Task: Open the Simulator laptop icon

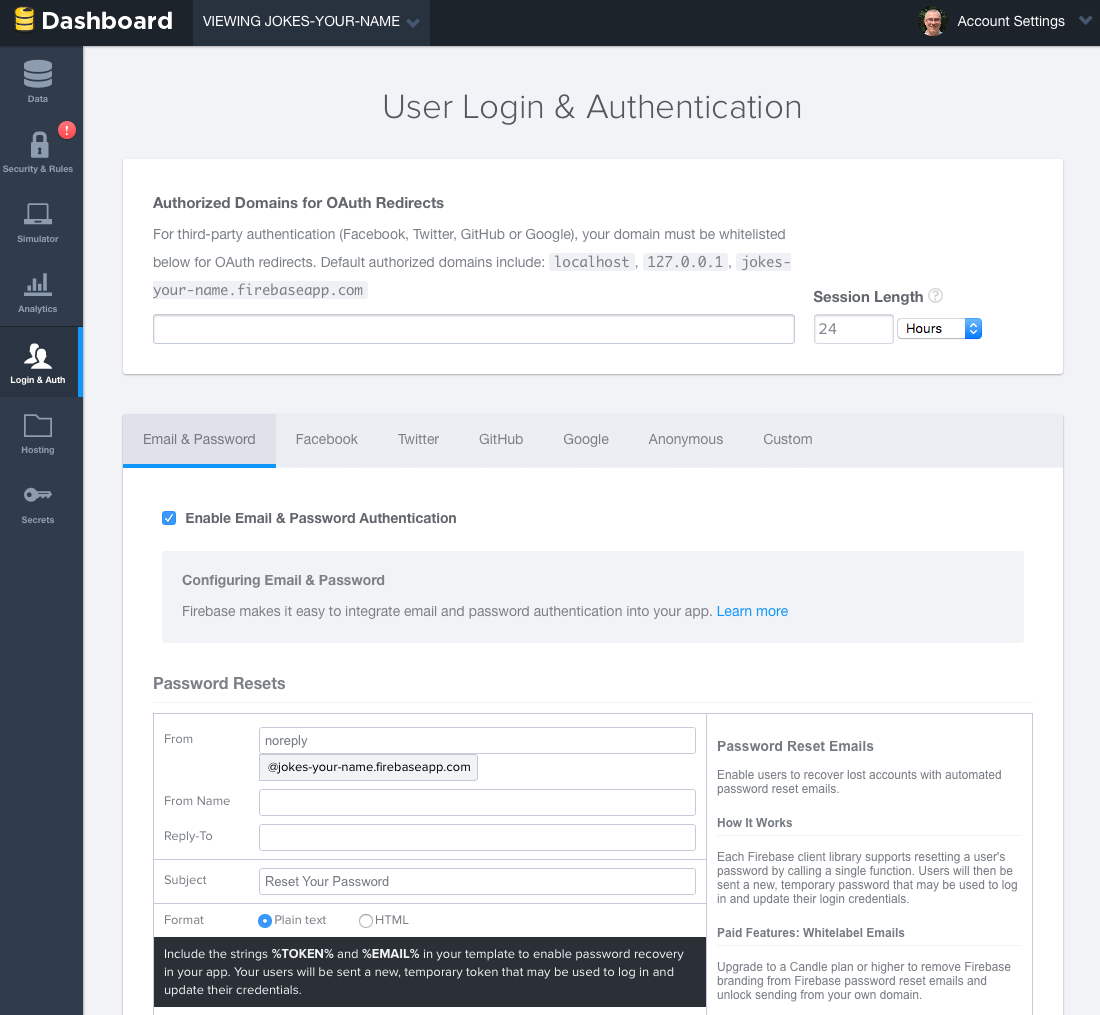Action: 38,214
